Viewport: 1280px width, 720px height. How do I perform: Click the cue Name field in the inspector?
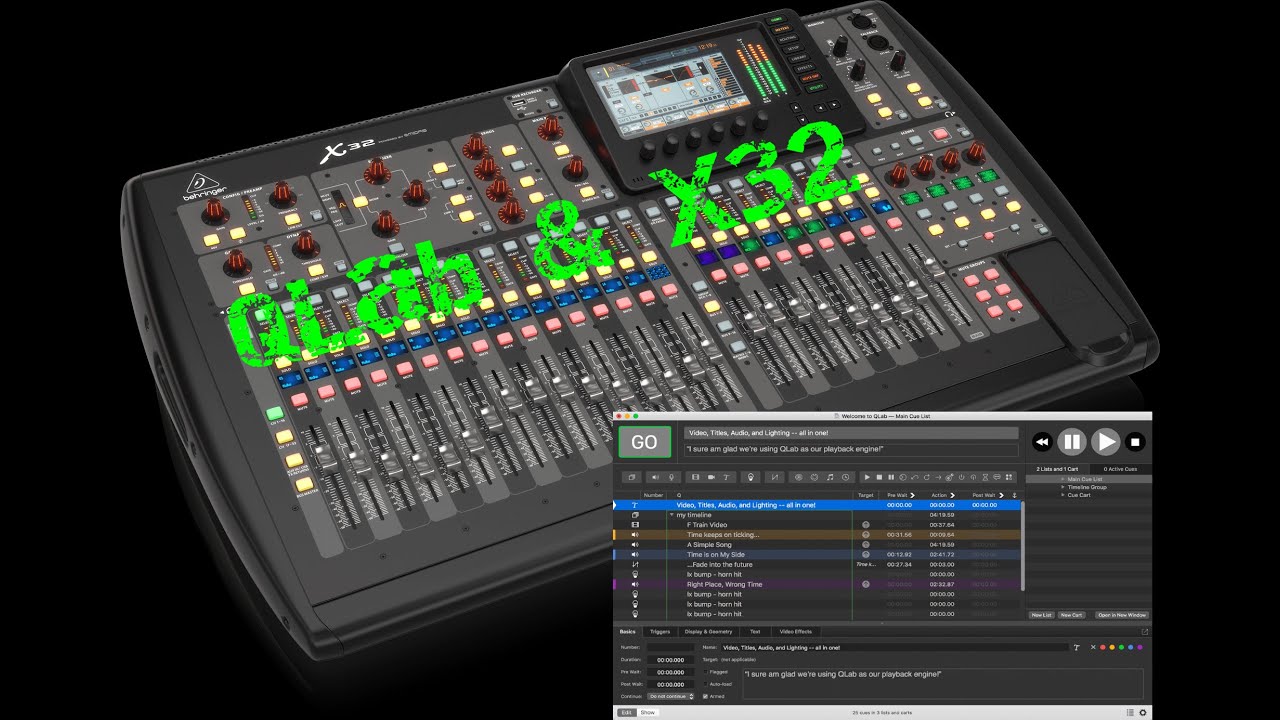tap(895, 647)
